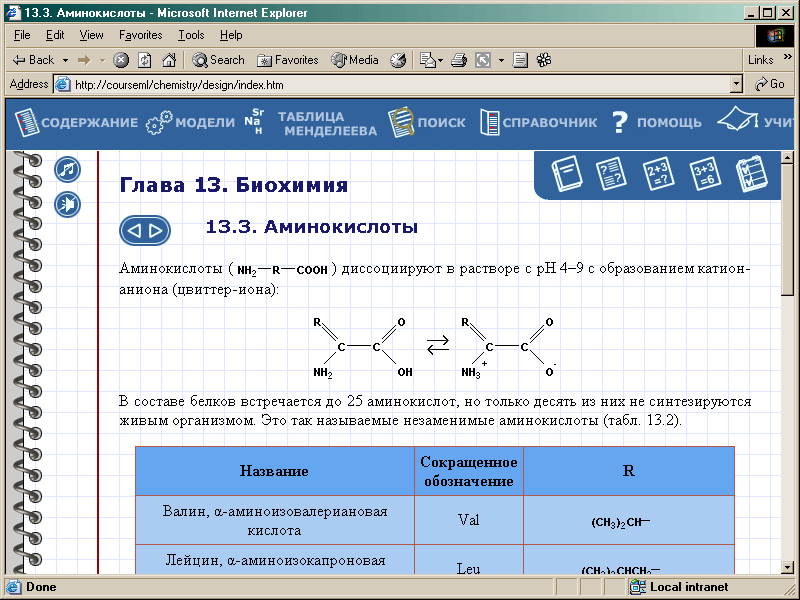This screenshot has height=600, width=800.
Task: Open the Edit menu
Action: click(55, 35)
